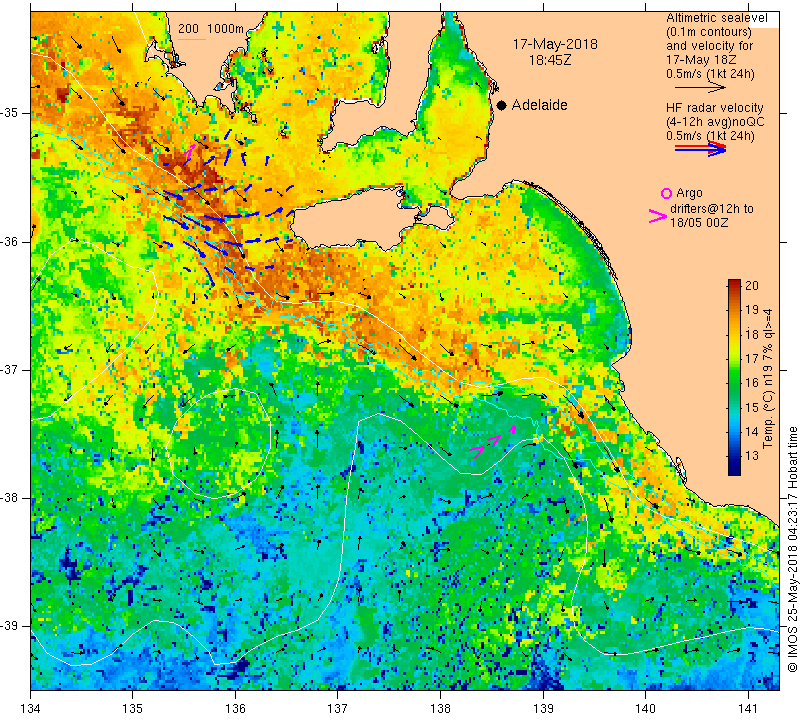Select the '200 1000m' depth contour label
This screenshot has width=800, height=720.
211,29
